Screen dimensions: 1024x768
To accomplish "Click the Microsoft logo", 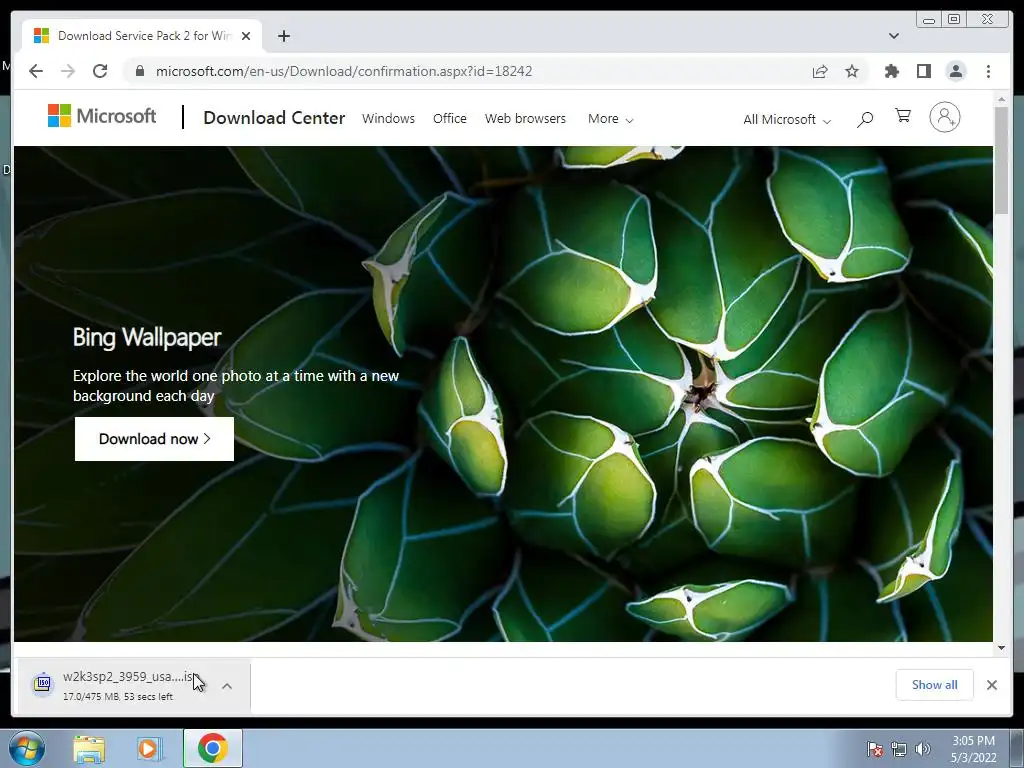I will pos(102,116).
